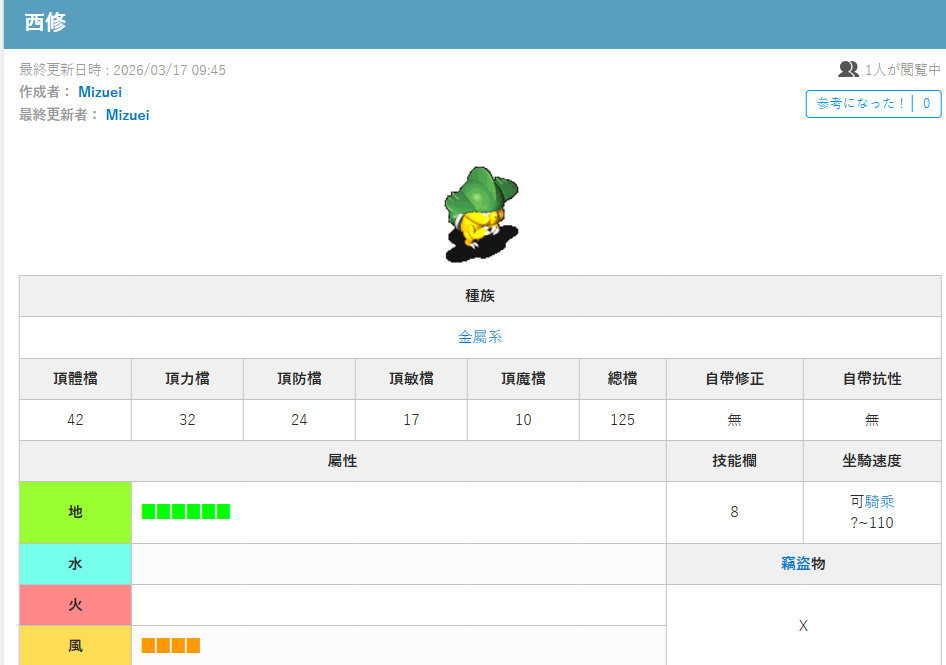Open the 竊盜物 link

point(796,564)
